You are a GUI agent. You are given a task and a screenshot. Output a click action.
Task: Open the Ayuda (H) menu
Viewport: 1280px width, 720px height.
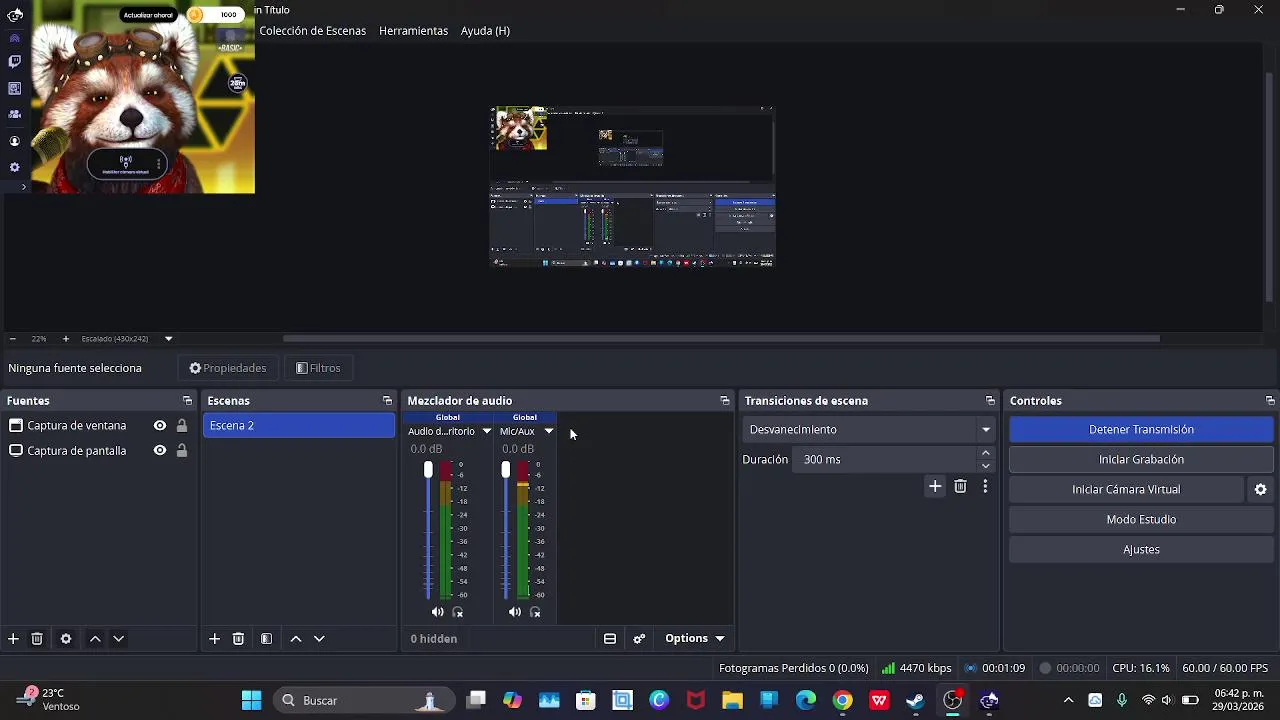(x=485, y=31)
